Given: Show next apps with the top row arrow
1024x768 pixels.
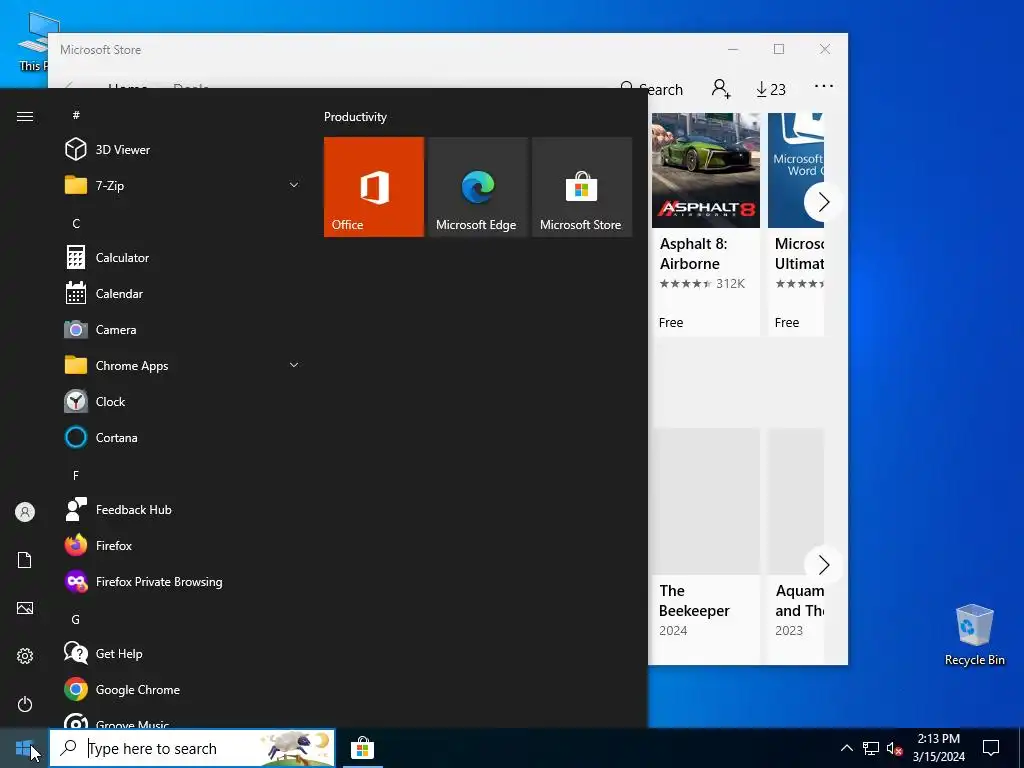Looking at the screenshot, I should click(x=822, y=202).
